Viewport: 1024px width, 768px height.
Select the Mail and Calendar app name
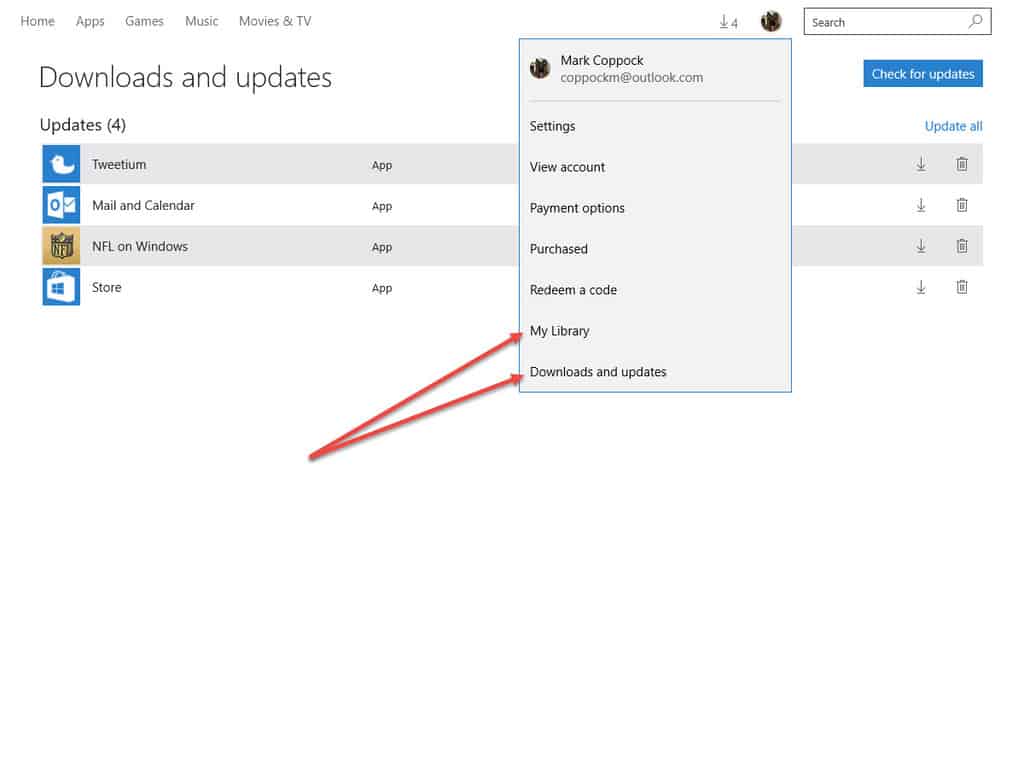pos(143,206)
